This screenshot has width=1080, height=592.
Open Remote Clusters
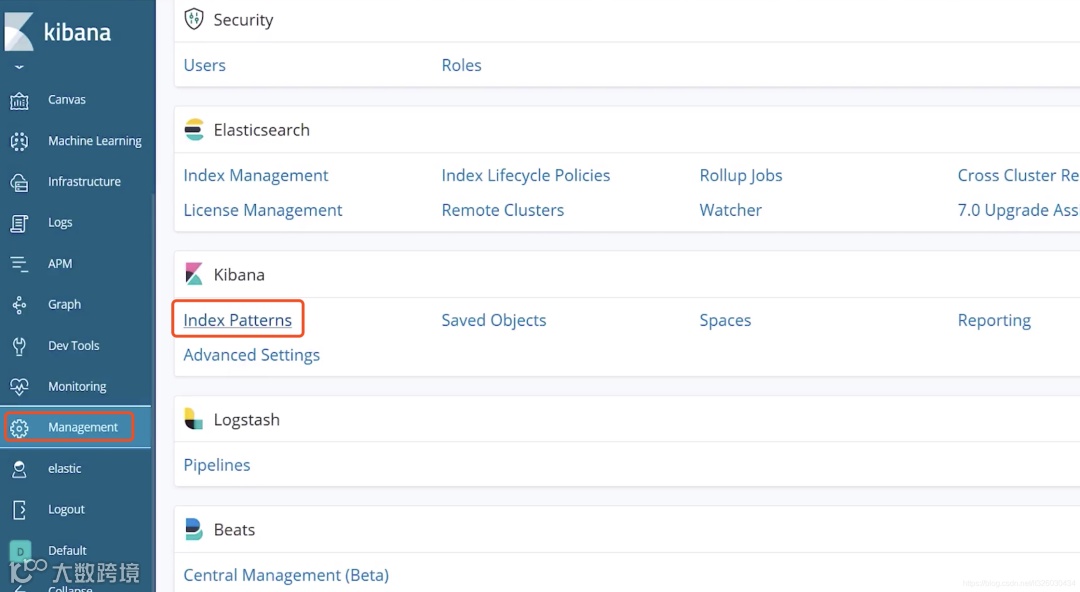[503, 210]
